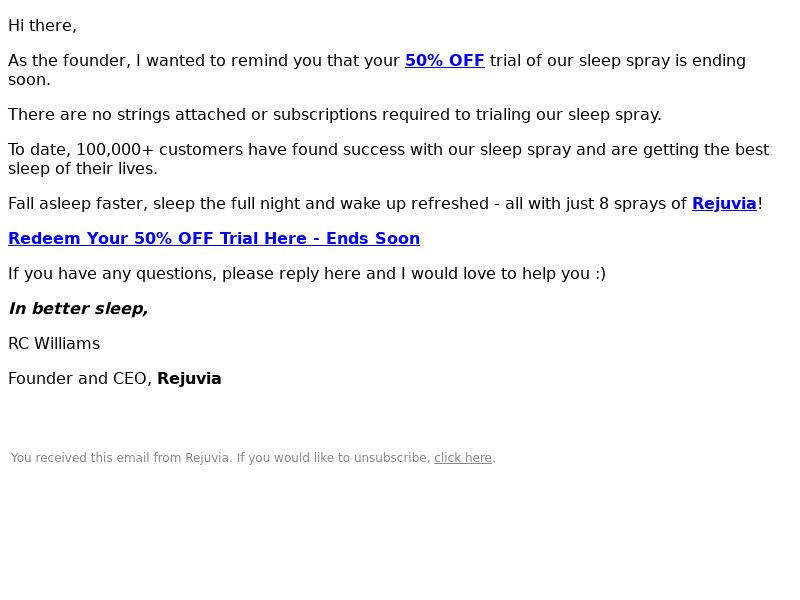800x600 pixels.
Task: Click the Founder and CEO title text
Action: click(80, 379)
